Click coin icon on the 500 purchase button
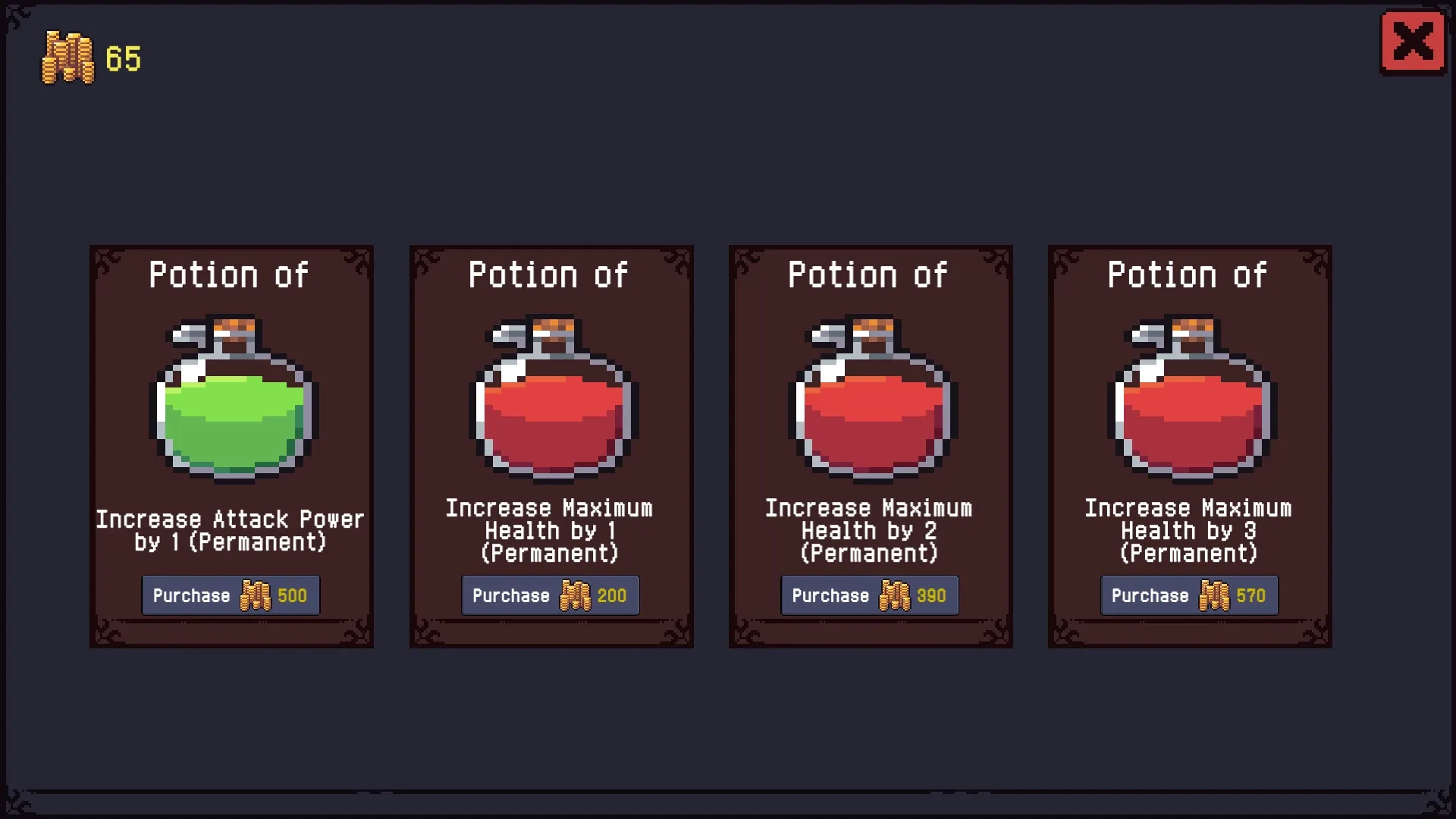This screenshot has width=1456, height=819. (255, 595)
